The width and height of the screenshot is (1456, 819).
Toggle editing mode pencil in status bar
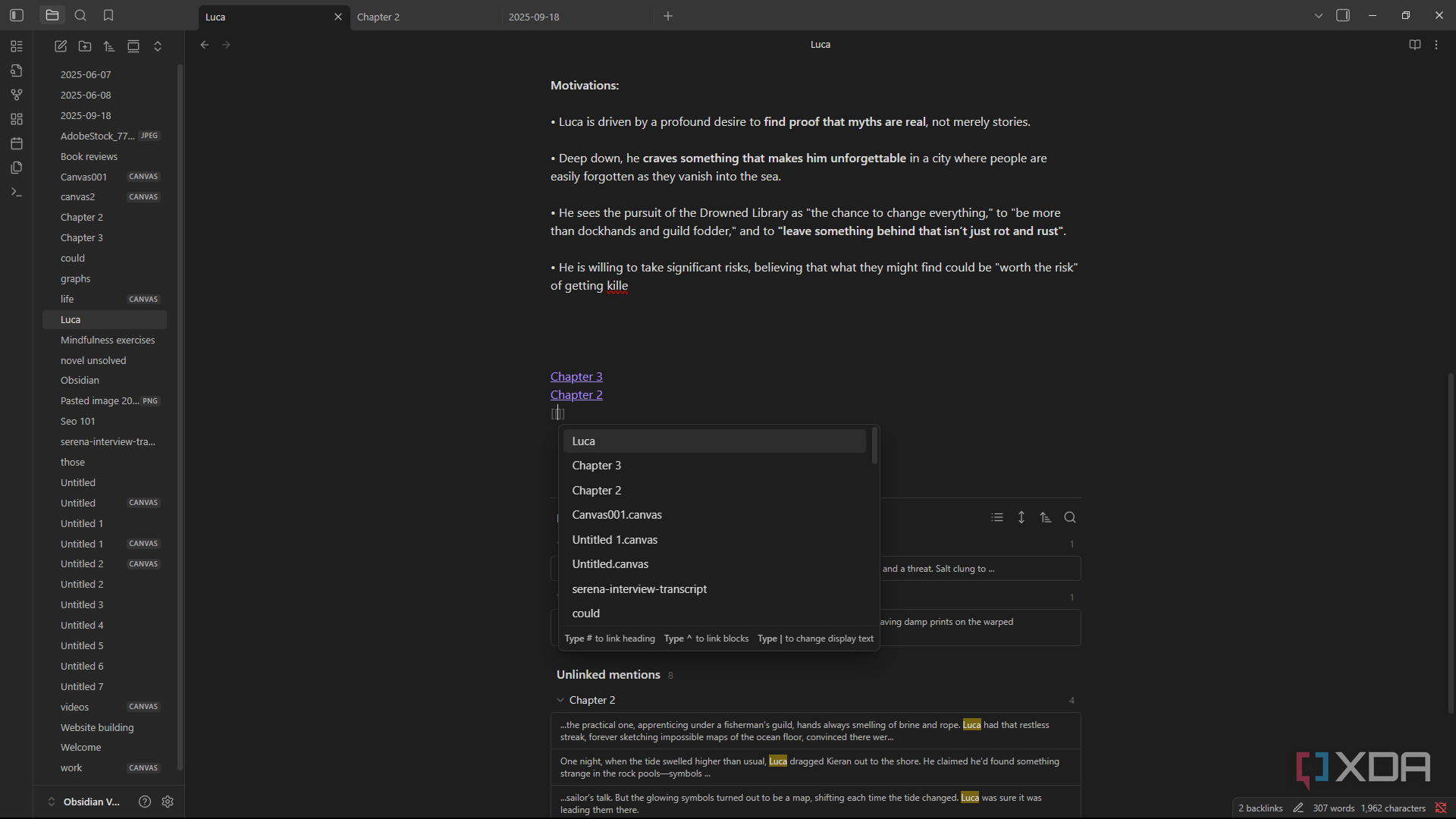point(1298,808)
